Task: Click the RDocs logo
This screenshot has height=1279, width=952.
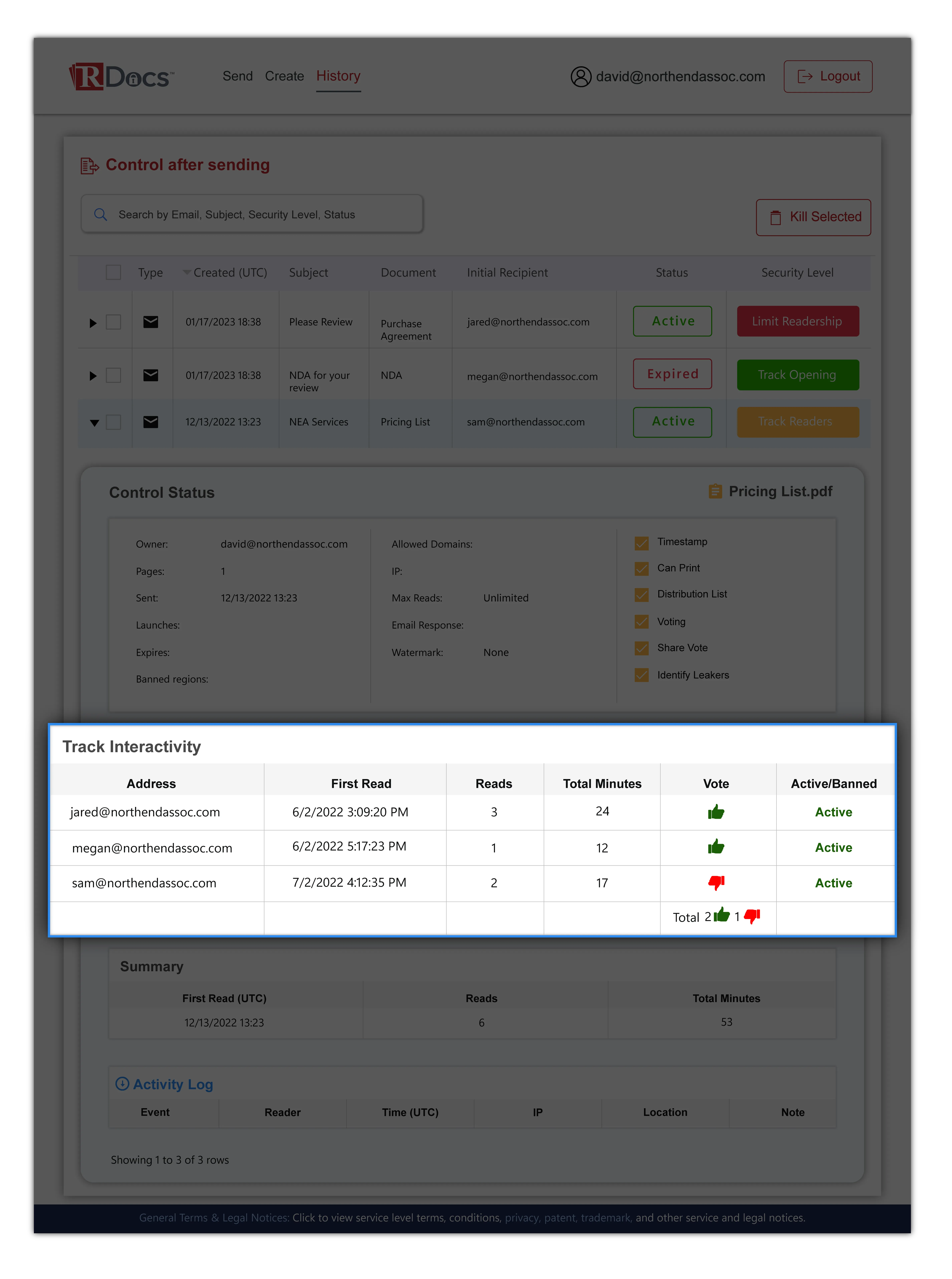Action: pos(122,77)
